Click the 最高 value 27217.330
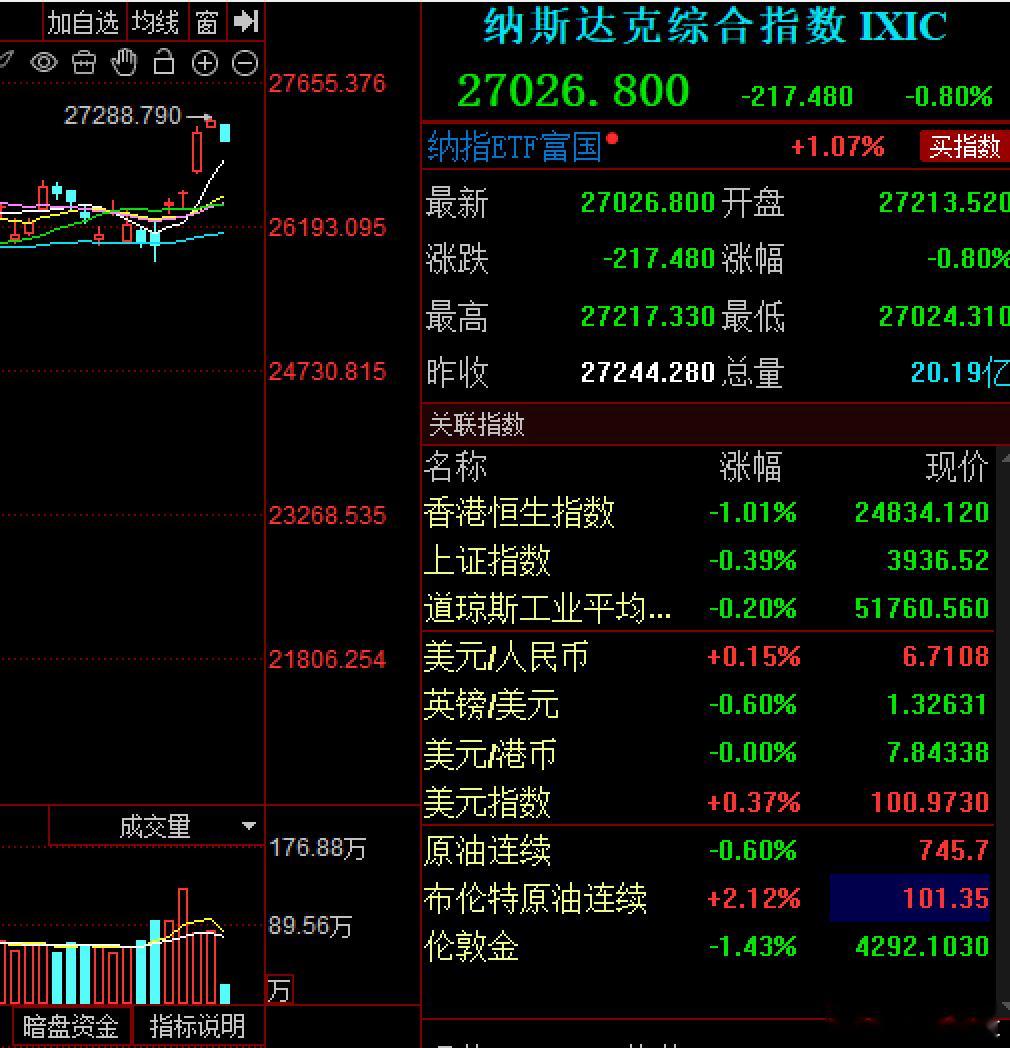The image size is (1010, 1048). pos(648,316)
